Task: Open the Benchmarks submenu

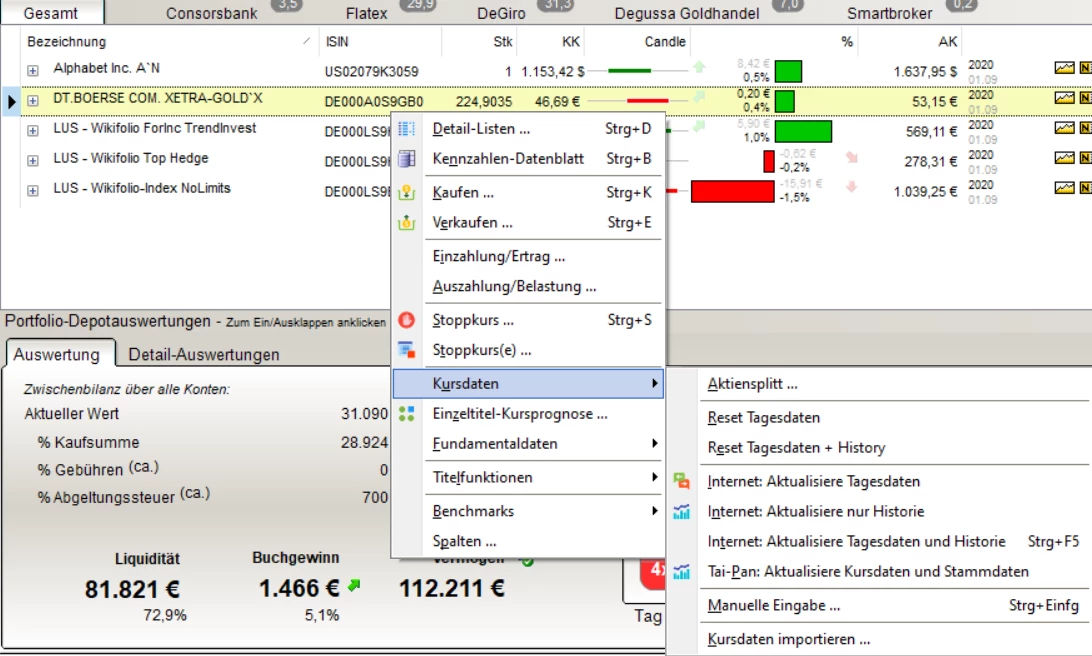Action: 528,511
